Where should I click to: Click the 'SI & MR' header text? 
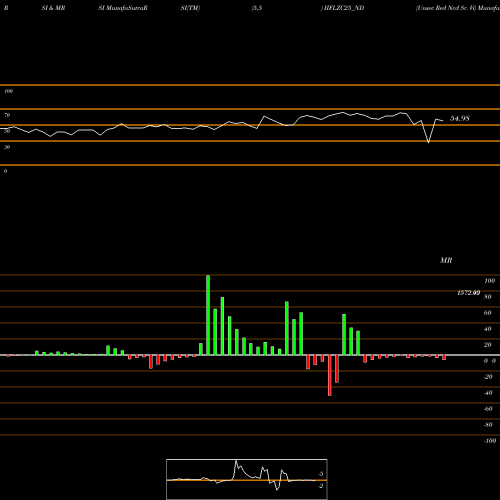pos(53,8)
